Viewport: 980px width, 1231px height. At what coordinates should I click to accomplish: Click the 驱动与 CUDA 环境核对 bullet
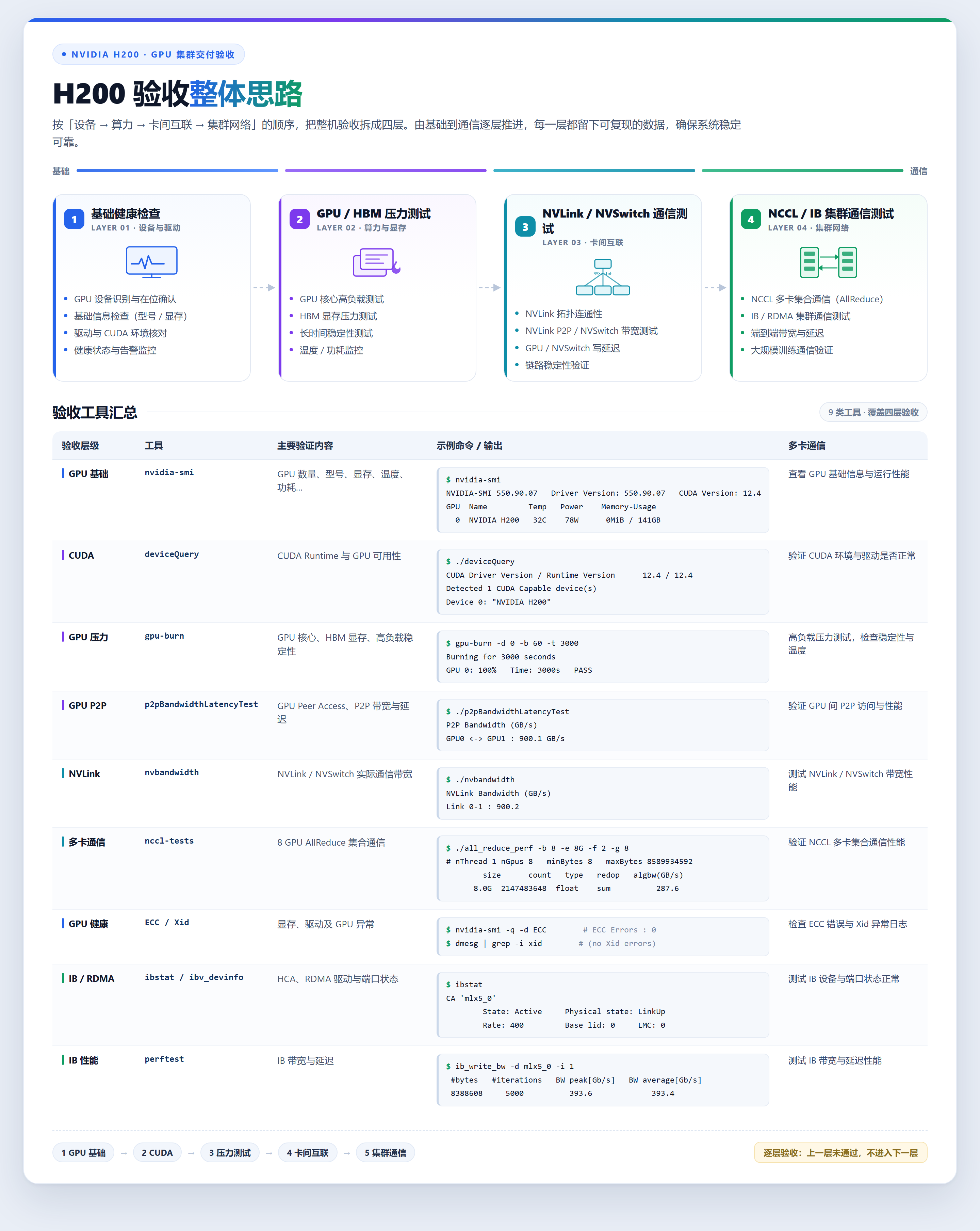(120, 333)
